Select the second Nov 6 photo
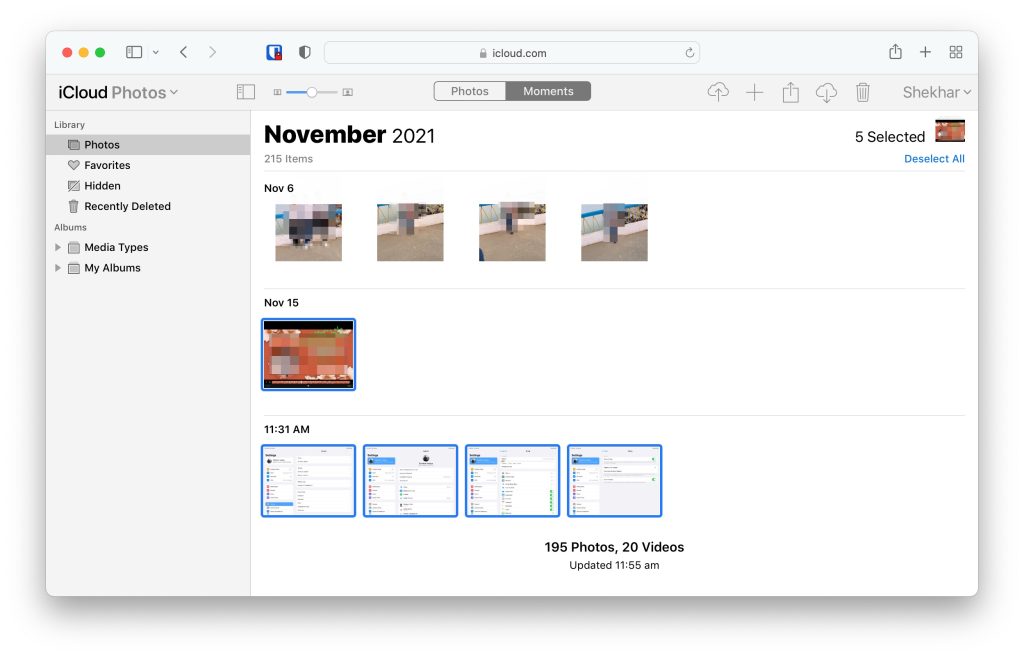1024x657 pixels. tap(410, 232)
